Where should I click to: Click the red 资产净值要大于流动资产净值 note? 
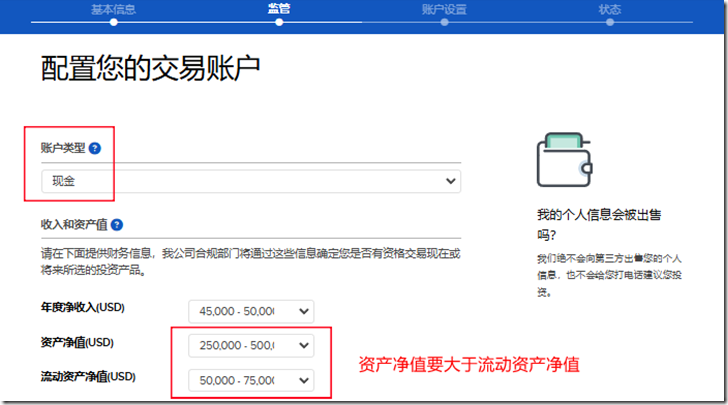(x=469, y=365)
